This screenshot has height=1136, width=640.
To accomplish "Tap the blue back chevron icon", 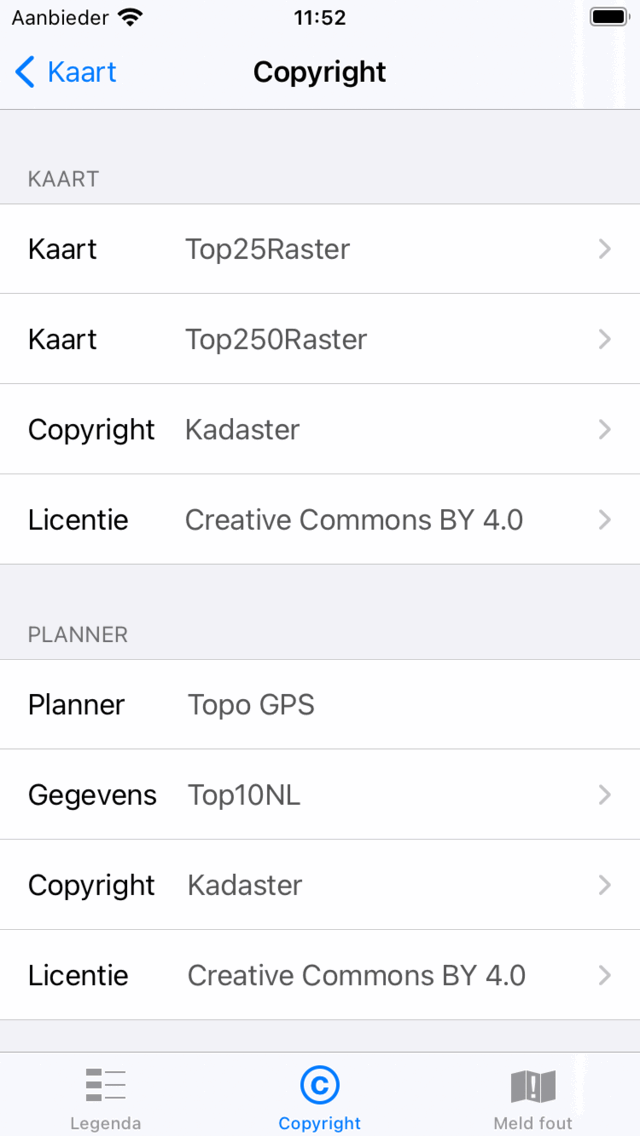I will (x=26, y=72).
